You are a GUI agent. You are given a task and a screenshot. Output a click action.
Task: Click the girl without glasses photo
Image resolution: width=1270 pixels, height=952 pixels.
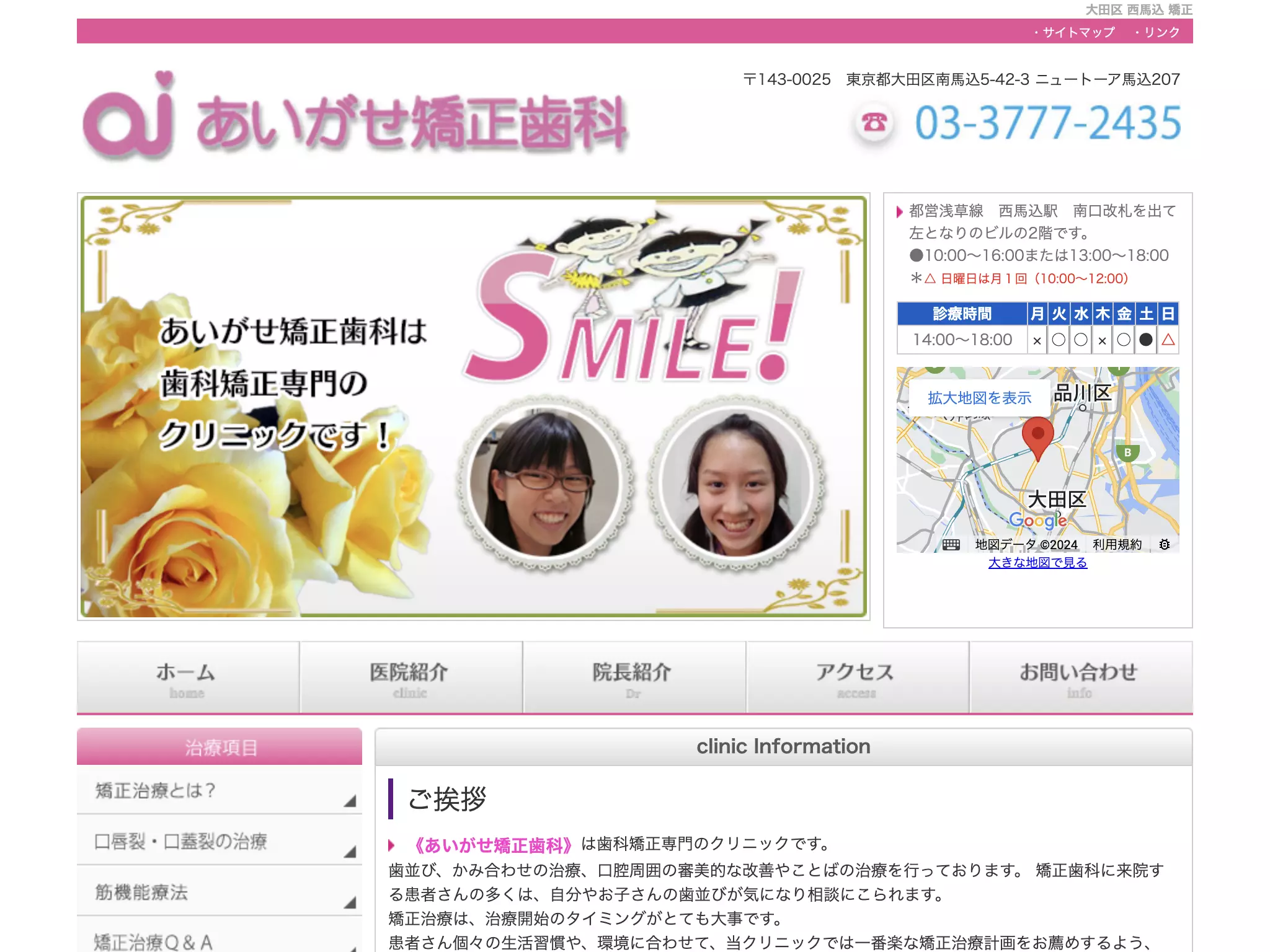(x=737, y=483)
